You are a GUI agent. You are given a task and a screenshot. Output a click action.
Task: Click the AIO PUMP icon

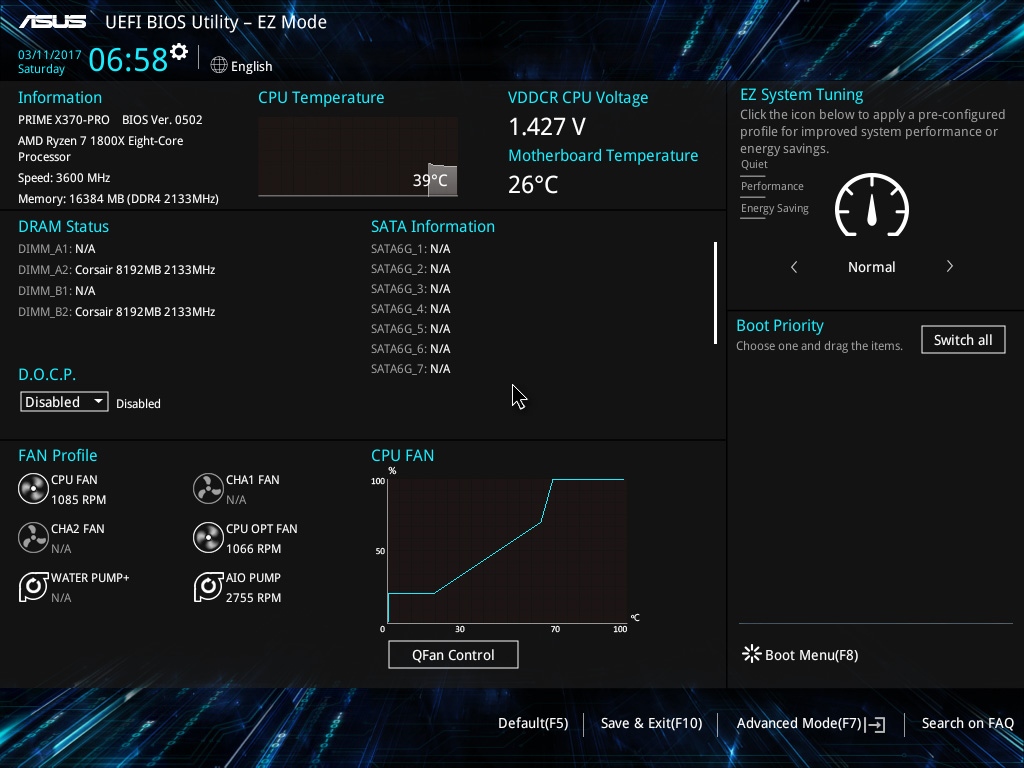[208, 586]
